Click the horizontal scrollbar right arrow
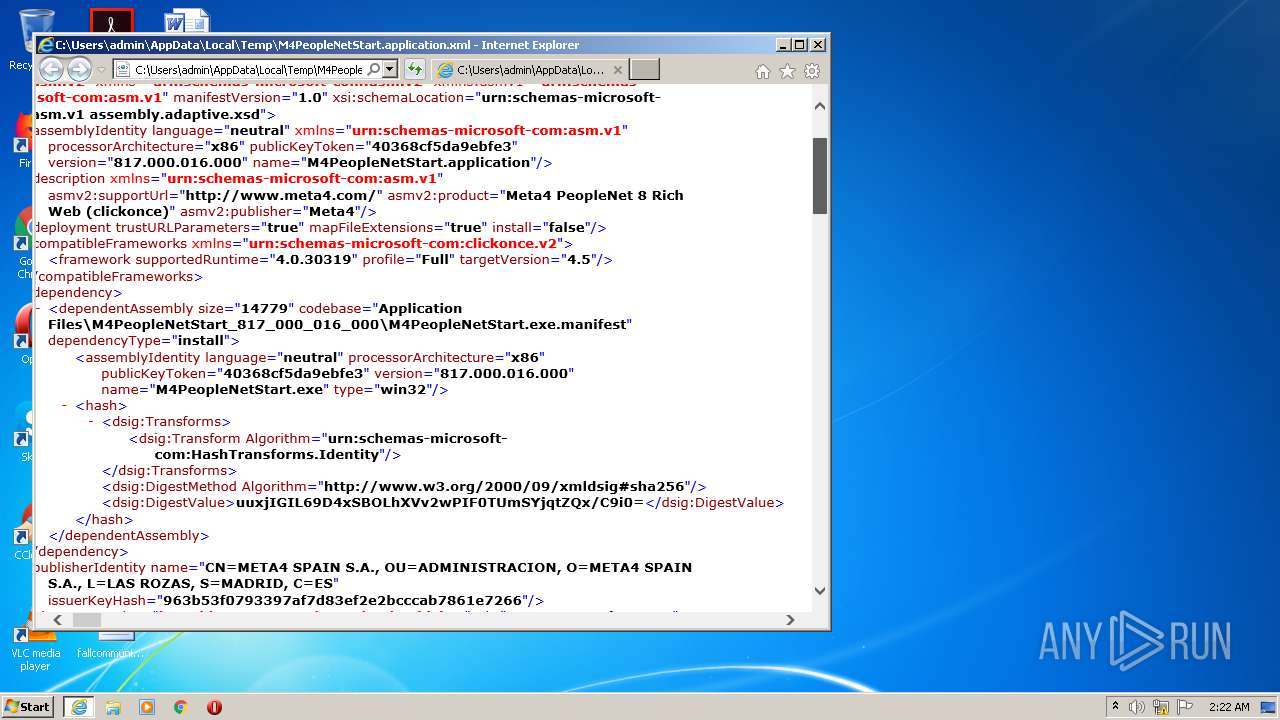Image resolution: width=1280 pixels, height=720 pixels. [x=790, y=620]
